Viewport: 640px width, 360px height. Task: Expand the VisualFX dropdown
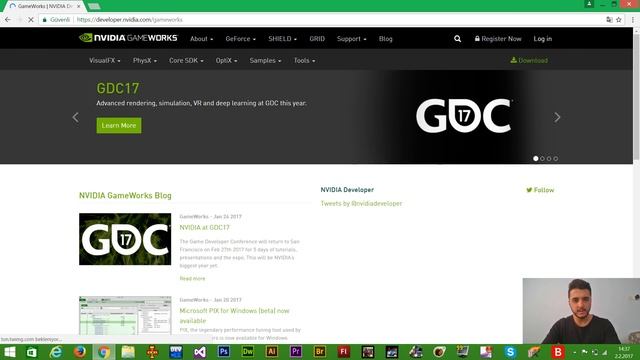click(104, 60)
